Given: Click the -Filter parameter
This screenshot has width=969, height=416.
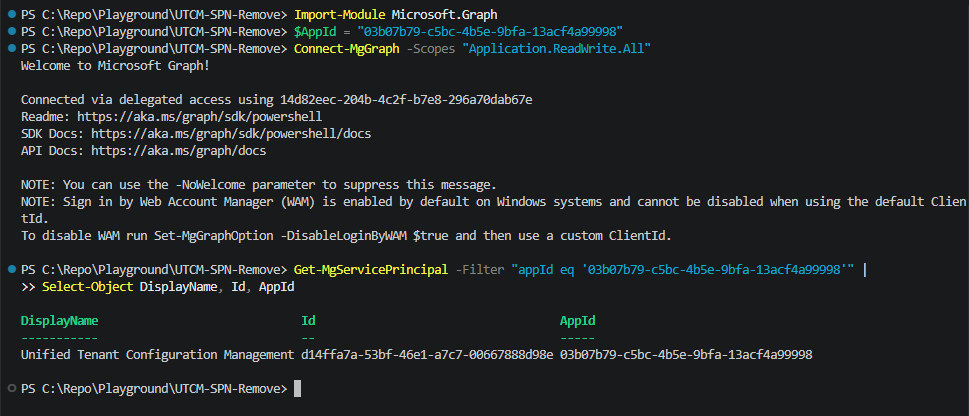Looking at the screenshot, I should point(479,270).
